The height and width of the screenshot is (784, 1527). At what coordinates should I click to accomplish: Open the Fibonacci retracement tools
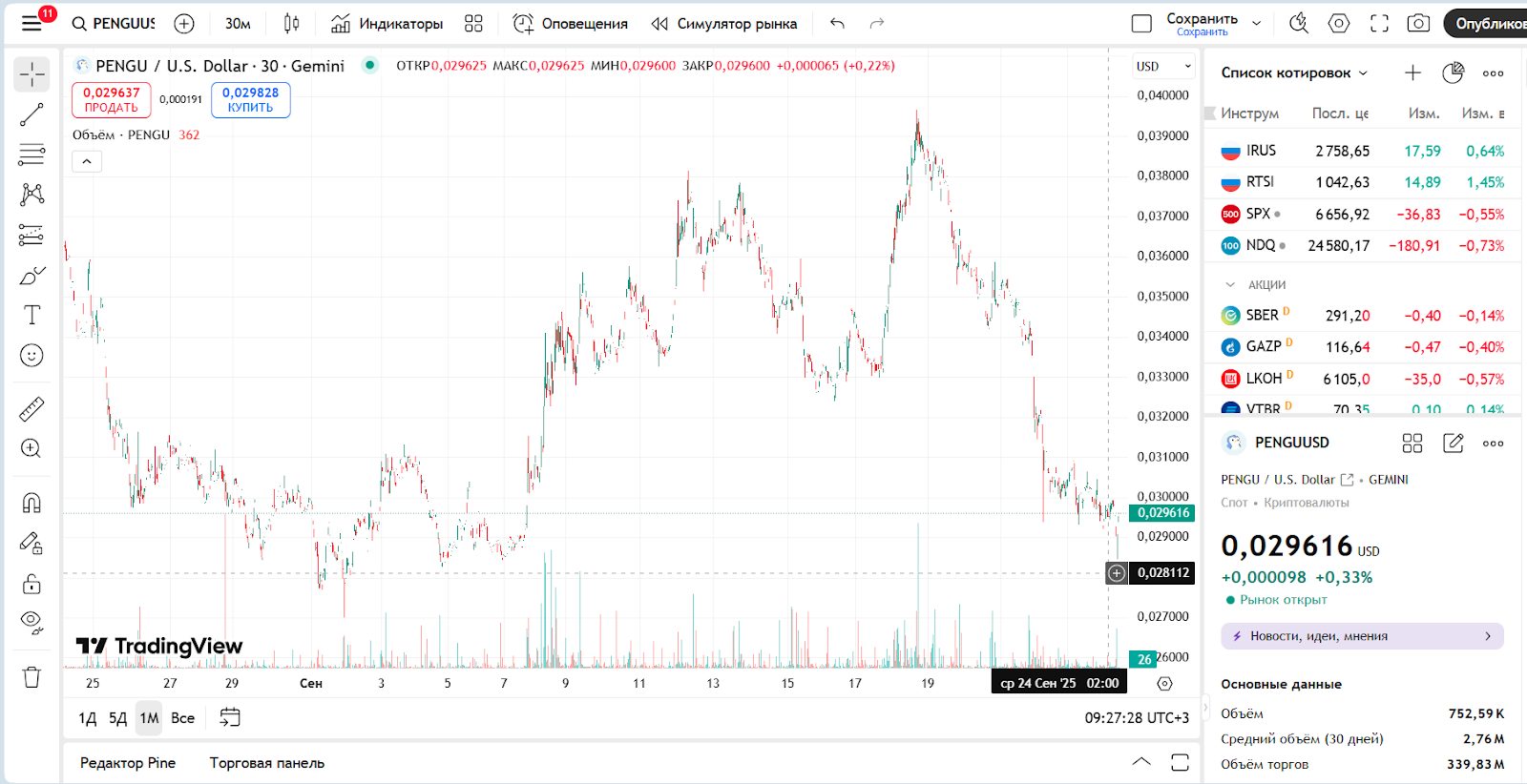click(31, 155)
